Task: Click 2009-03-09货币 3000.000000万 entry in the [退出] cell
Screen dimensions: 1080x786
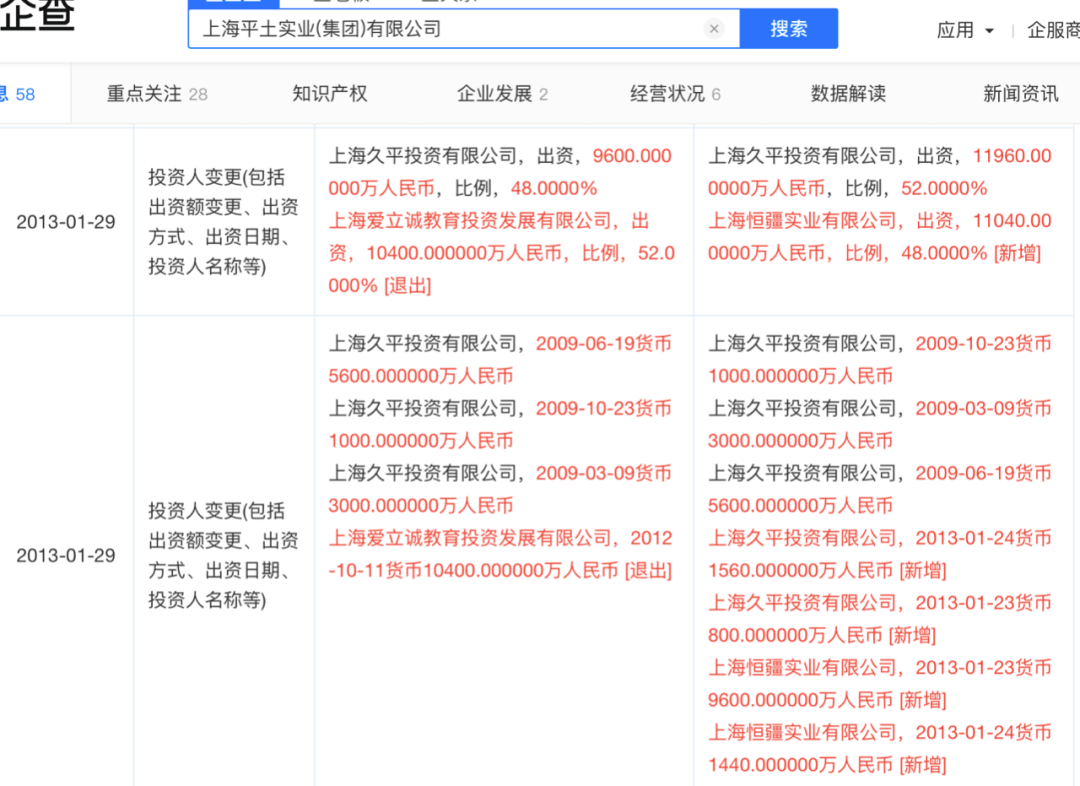Action: [x=500, y=489]
